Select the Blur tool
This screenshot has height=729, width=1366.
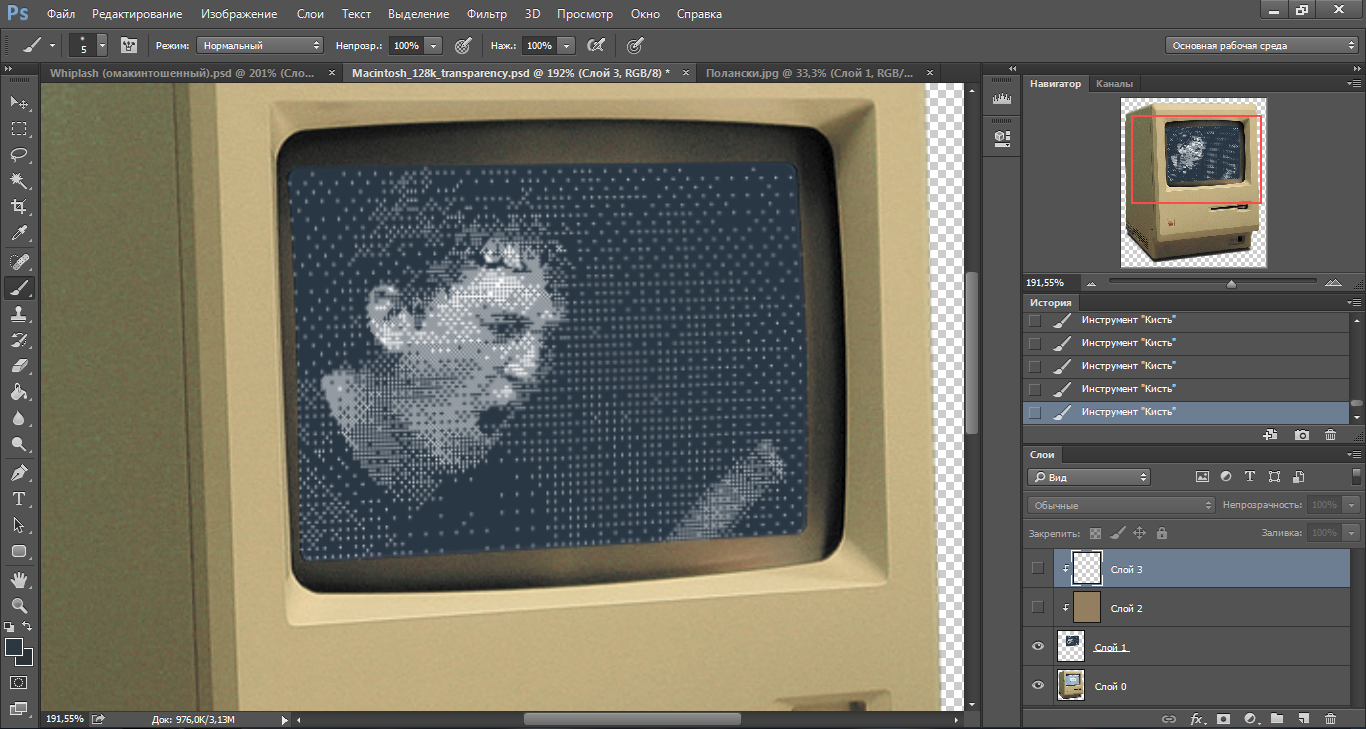(19, 419)
